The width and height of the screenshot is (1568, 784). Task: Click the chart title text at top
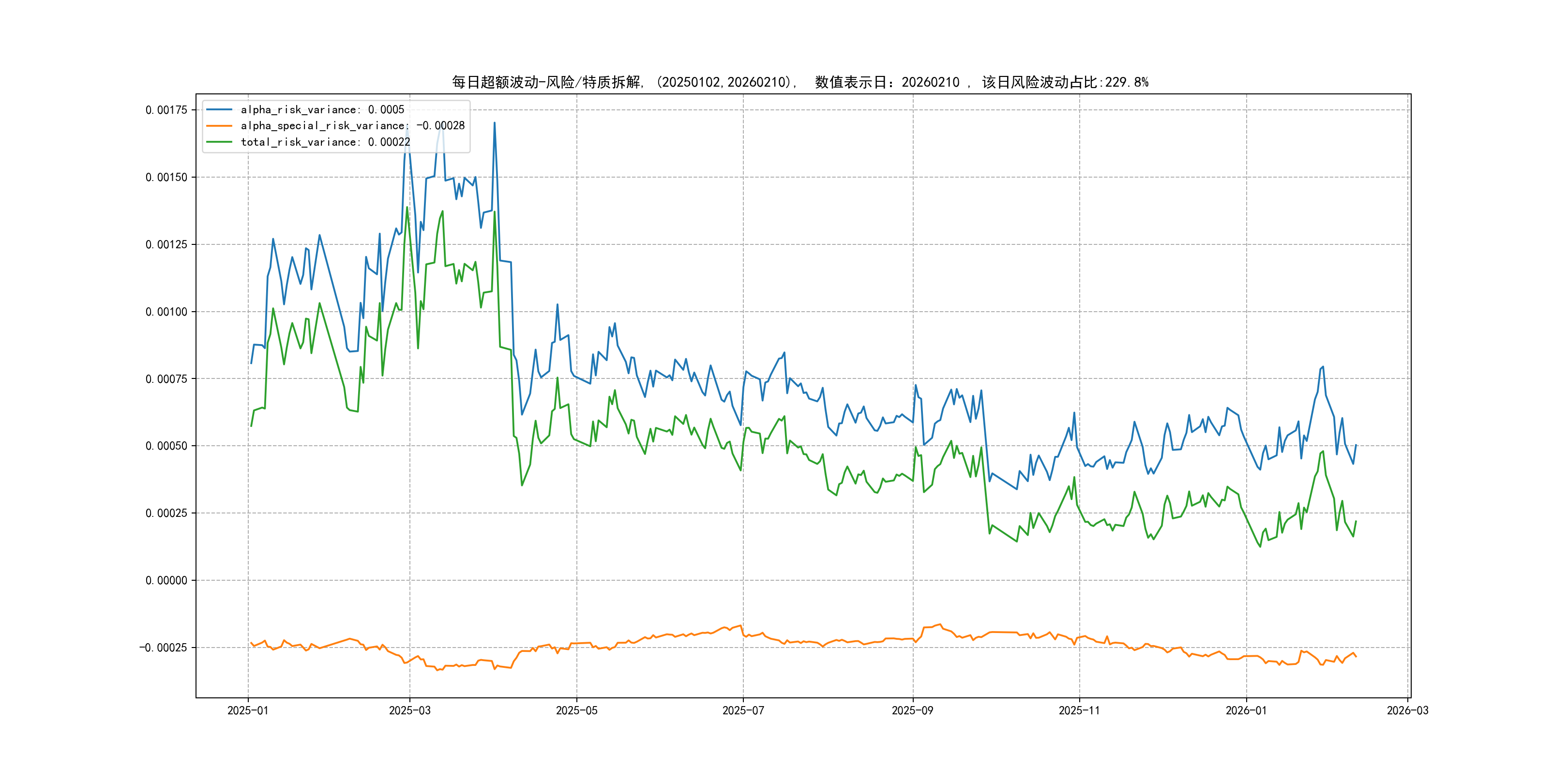(800, 82)
